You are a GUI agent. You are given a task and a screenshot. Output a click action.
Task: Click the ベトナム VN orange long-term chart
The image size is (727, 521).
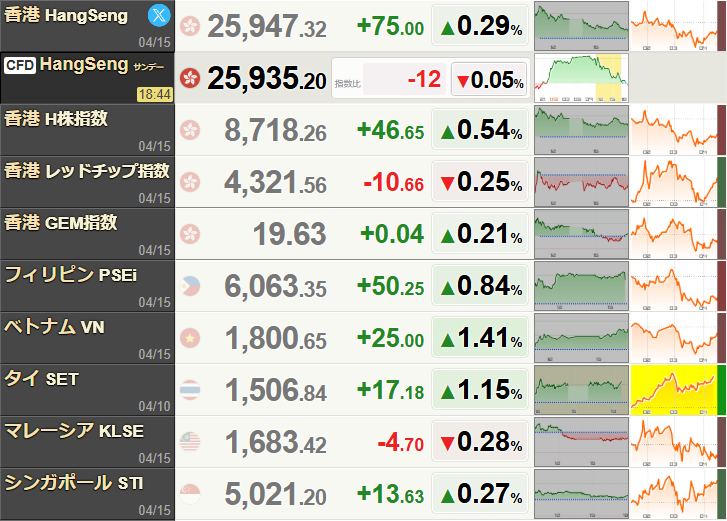(674, 338)
